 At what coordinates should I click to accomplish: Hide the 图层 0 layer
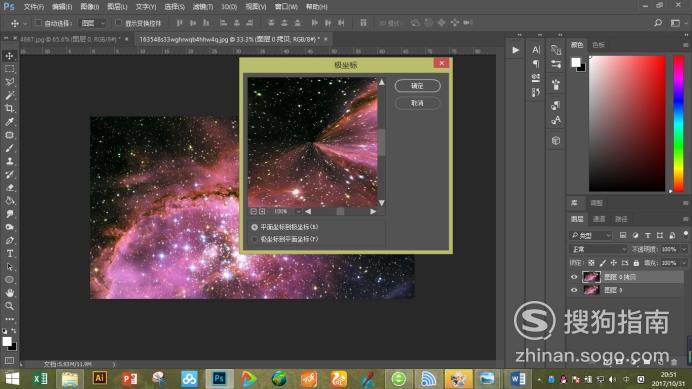pyautogui.click(x=574, y=290)
